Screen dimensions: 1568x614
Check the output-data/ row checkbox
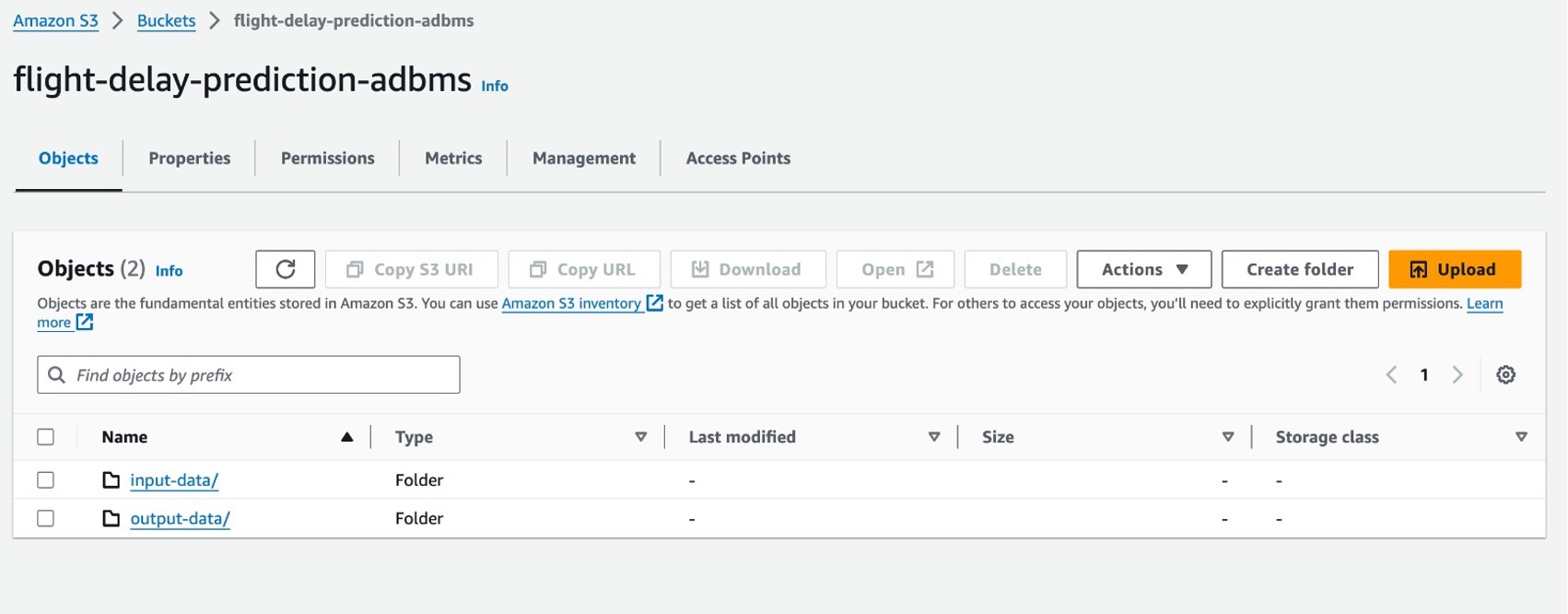pos(45,519)
